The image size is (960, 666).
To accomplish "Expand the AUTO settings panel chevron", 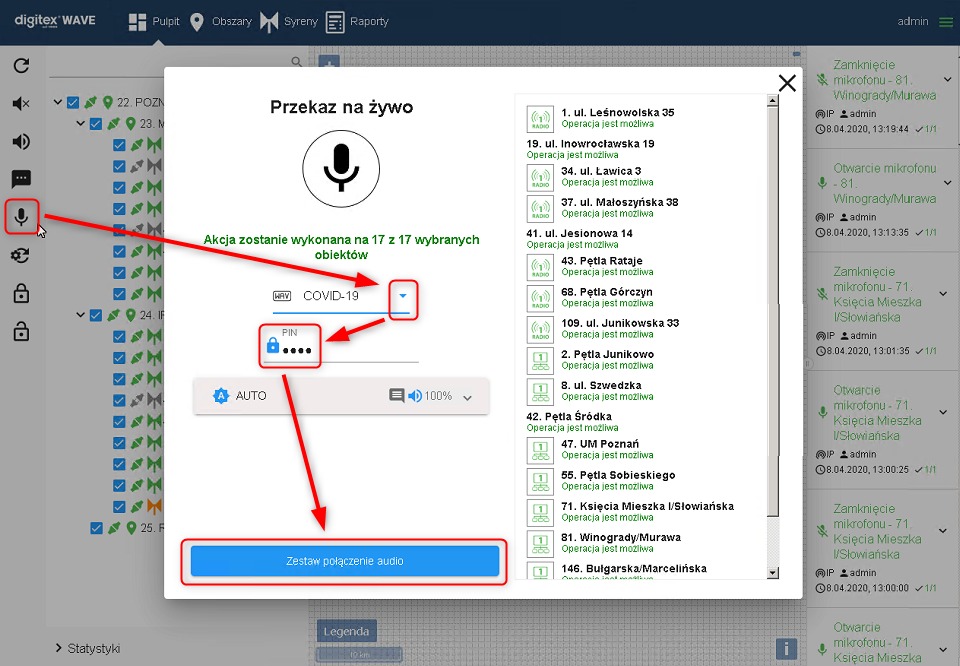I will 466,397.
